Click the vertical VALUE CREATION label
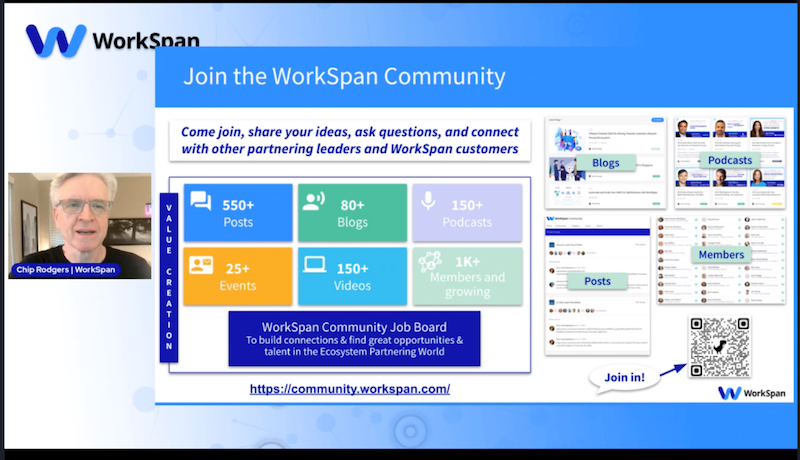The height and width of the screenshot is (460, 800). pos(169,277)
